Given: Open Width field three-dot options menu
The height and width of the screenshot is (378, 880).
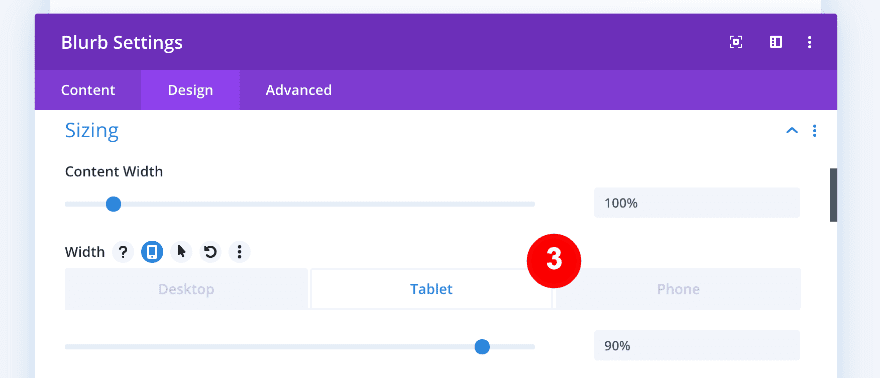Looking at the screenshot, I should 240,252.
